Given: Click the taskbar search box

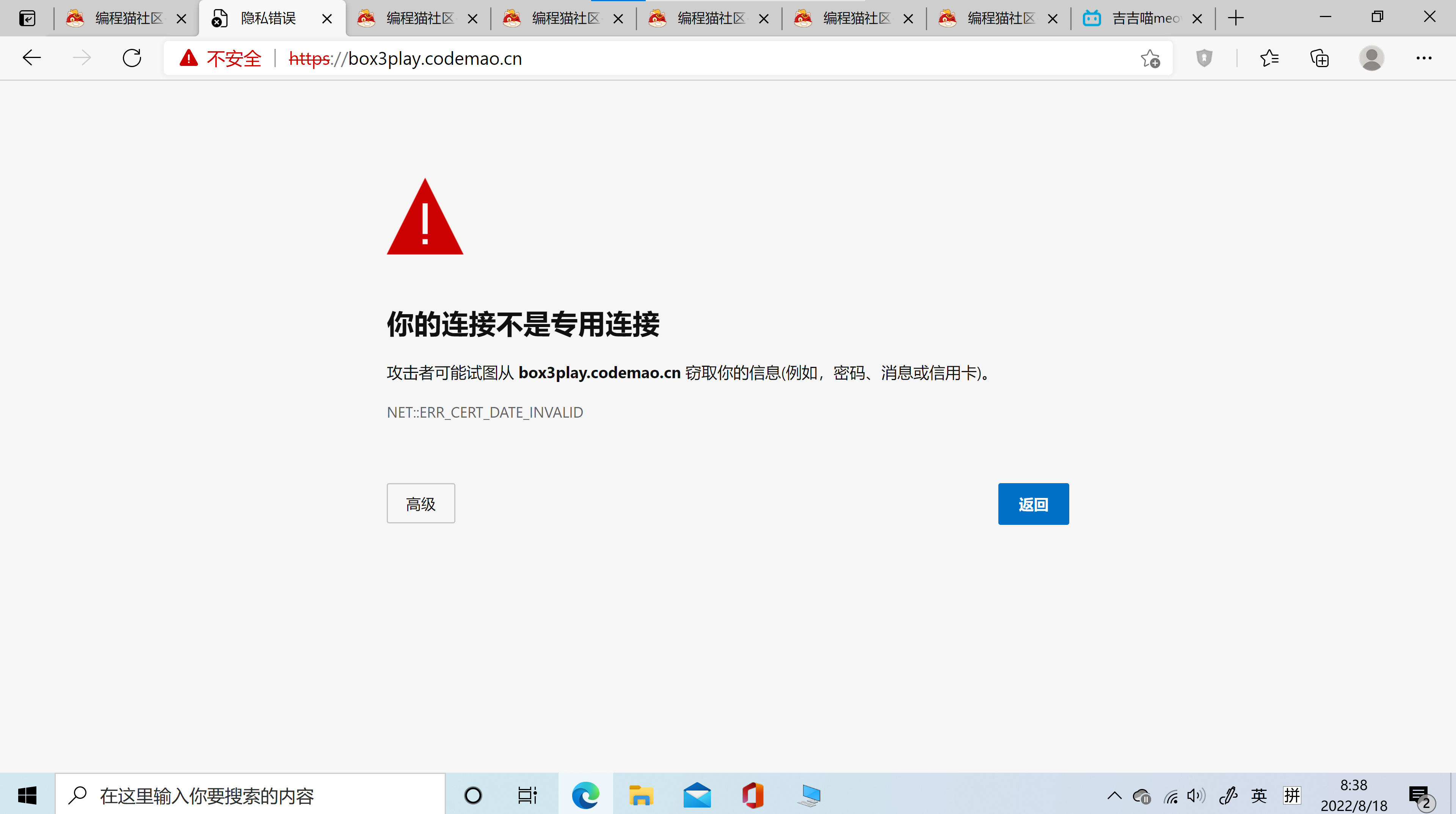Looking at the screenshot, I should click(250, 795).
